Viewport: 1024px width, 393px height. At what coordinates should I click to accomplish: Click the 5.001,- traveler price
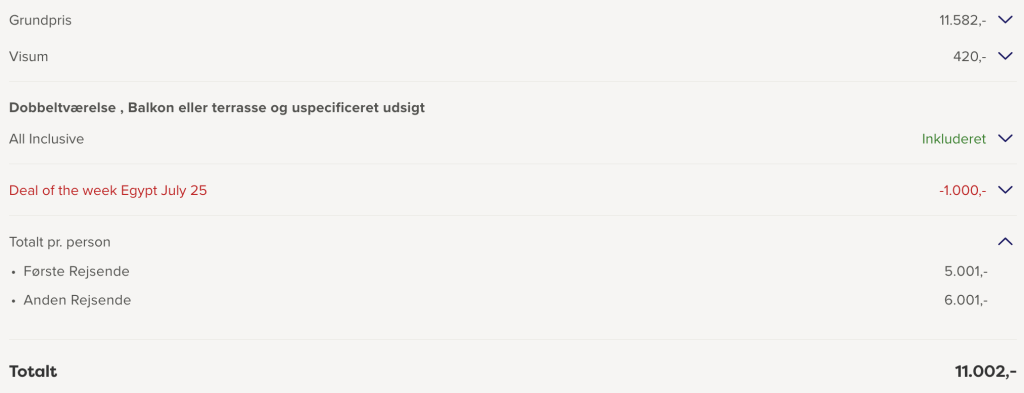click(966, 272)
